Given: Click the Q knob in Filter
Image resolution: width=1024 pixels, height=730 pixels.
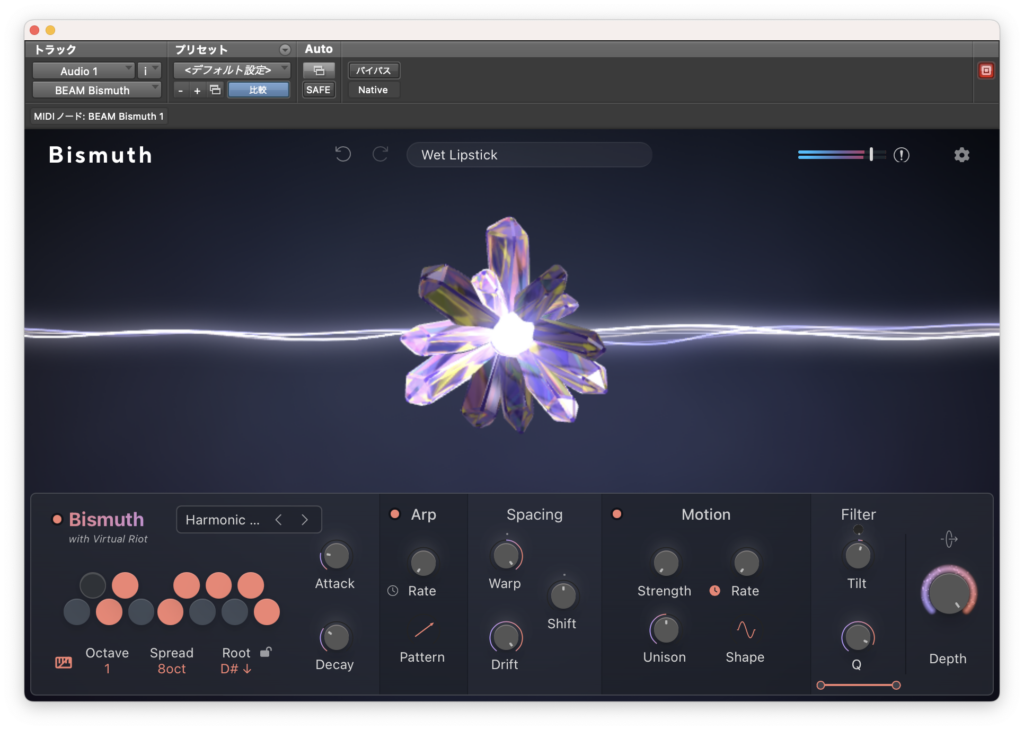Looking at the screenshot, I should [857, 637].
